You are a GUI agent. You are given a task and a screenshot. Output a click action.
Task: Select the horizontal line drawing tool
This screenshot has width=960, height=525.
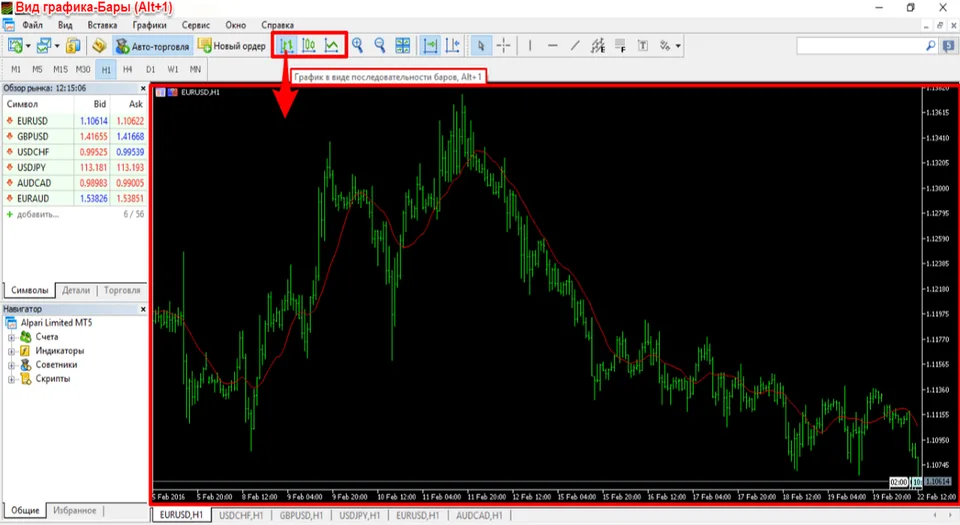(553, 45)
